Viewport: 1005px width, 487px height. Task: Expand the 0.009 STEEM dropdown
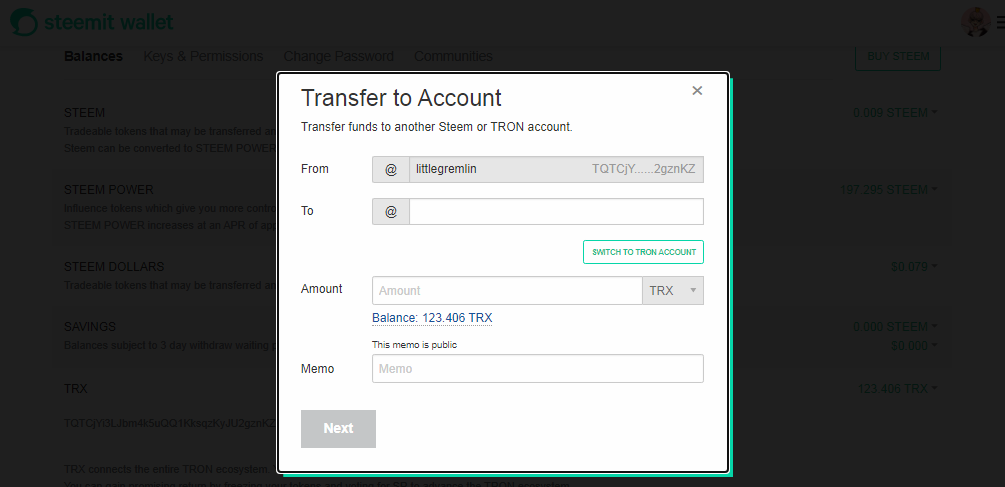[x=895, y=113]
